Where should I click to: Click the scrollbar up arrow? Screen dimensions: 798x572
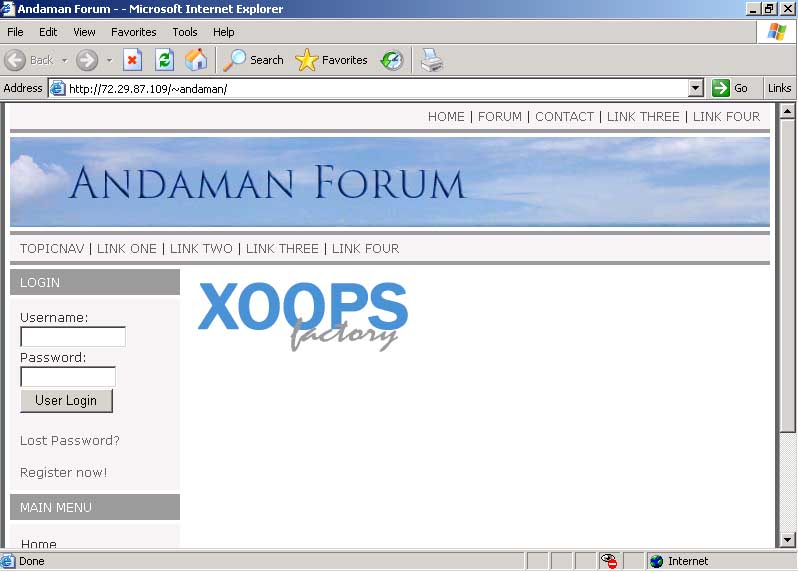(787, 111)
